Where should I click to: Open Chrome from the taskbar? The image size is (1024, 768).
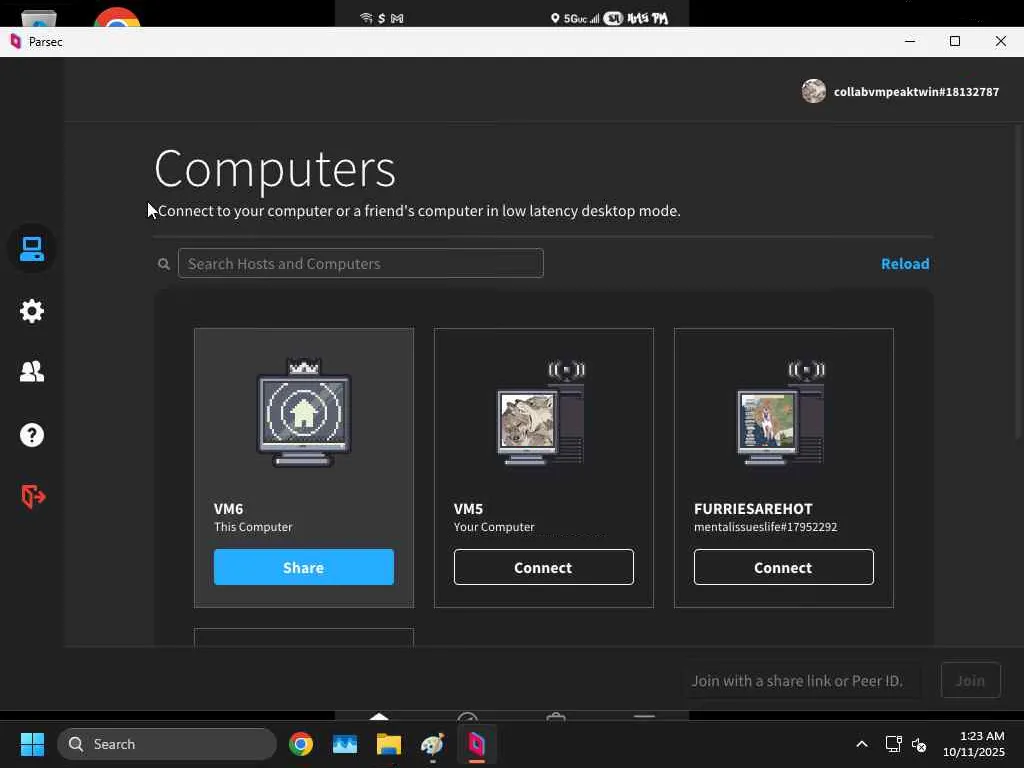tap(301, 744)
